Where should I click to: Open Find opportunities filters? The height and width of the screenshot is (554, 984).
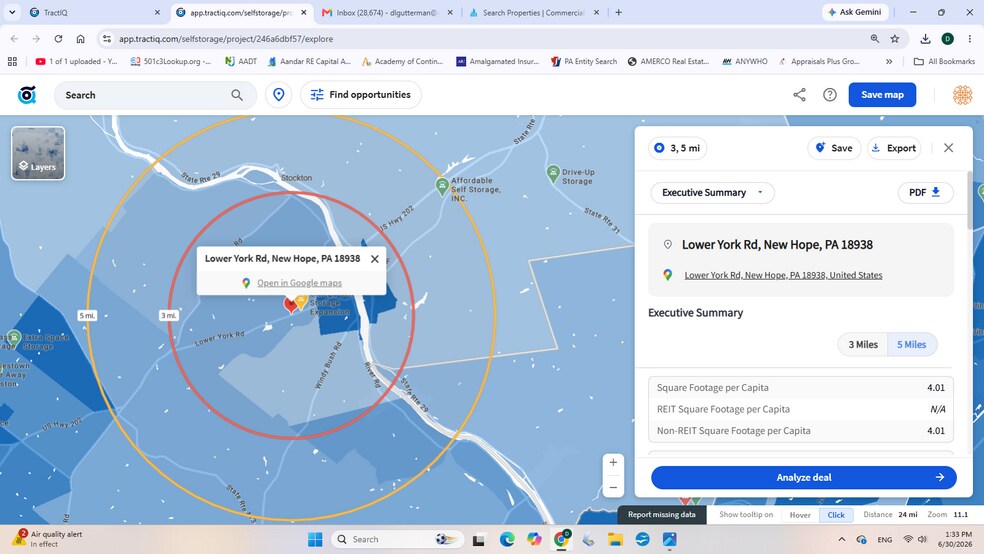click(x=361, y=95)
